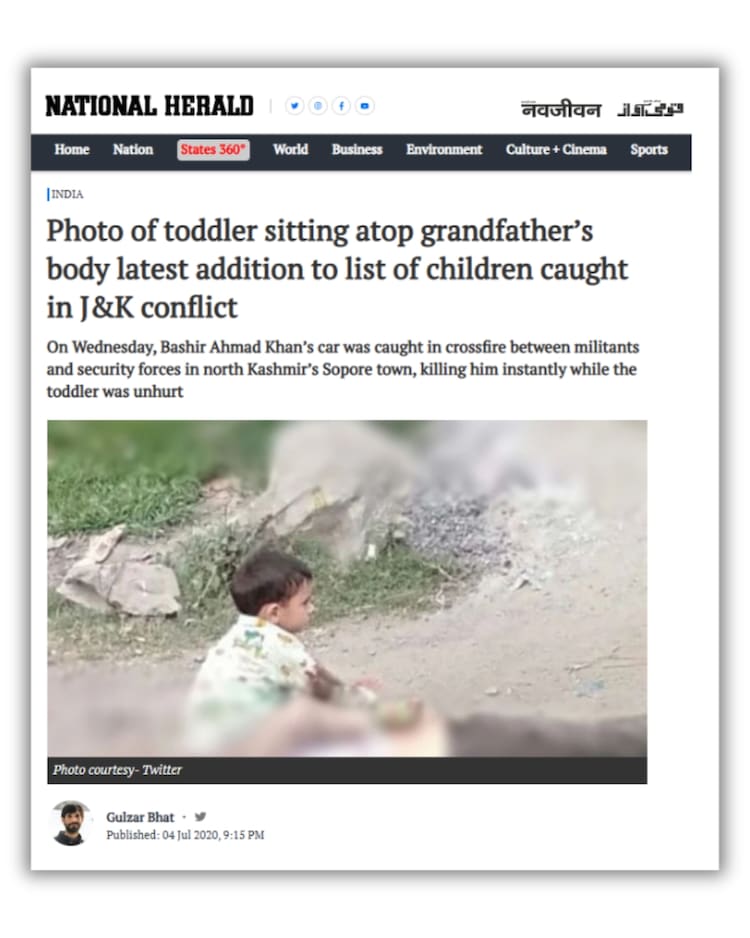The height and width of the screenshot is (938, 750).
Task: Open Culture + Cinema section
Action: (556, 150)
